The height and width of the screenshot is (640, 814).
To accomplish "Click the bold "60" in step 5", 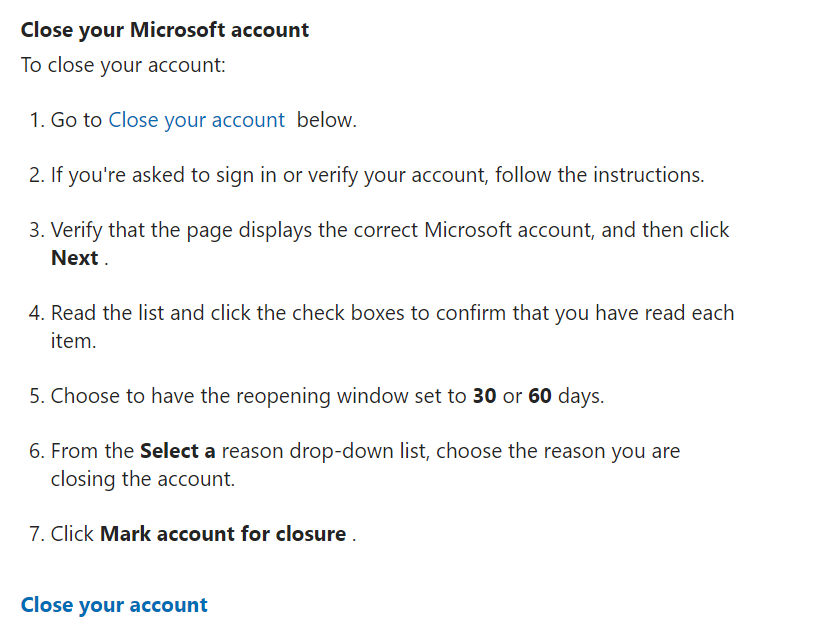I will pos(540,396).
